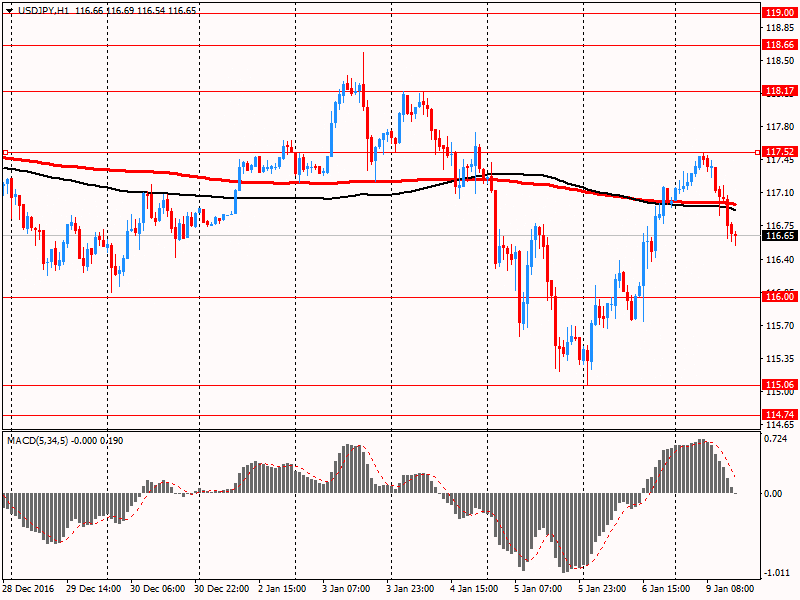The image size is (800, 600).
Task: Click the 116.00 red price label
Action: tap(779, 297)
